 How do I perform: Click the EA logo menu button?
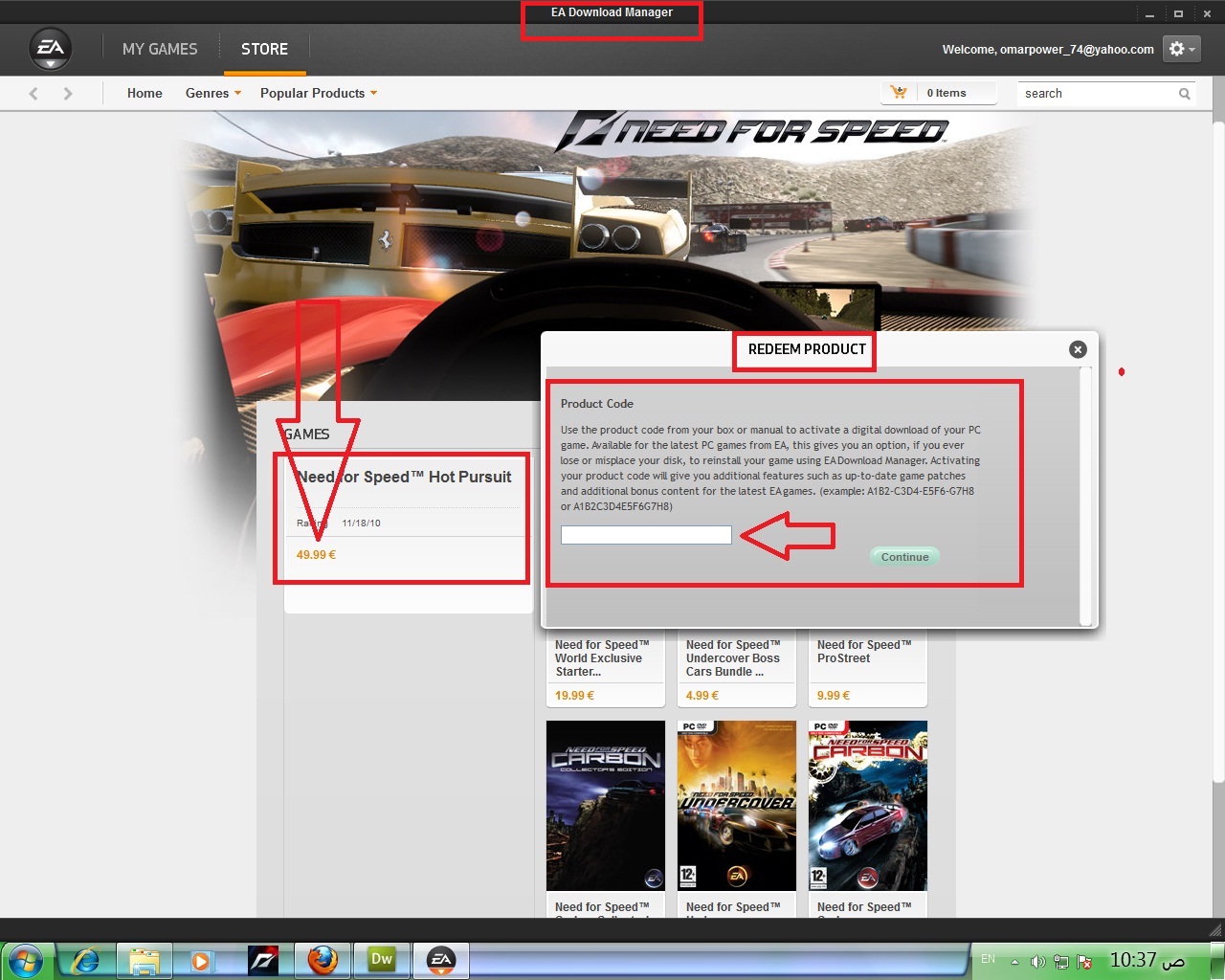[51, 49]
